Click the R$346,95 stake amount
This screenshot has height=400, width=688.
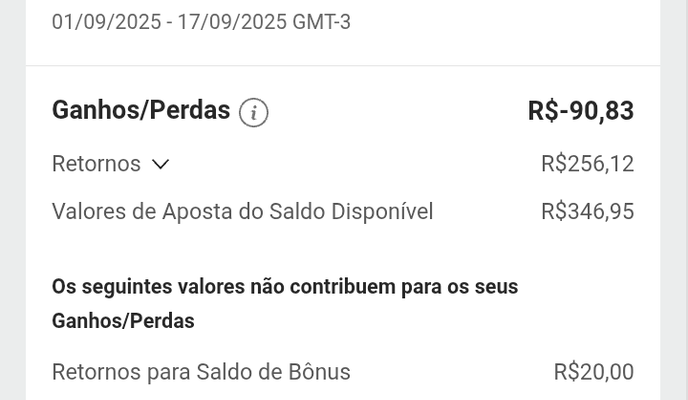(587, 212)
